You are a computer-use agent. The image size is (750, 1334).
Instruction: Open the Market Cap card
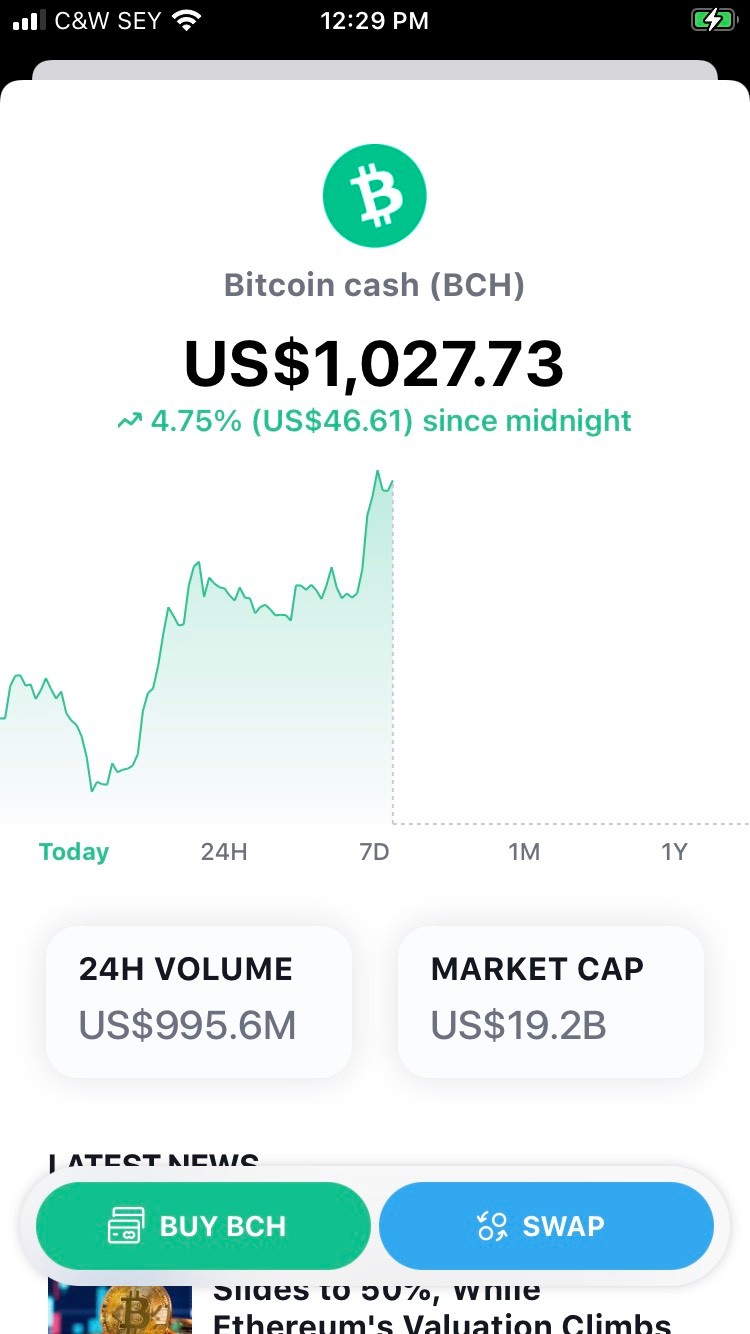(x=551, y=1001)
